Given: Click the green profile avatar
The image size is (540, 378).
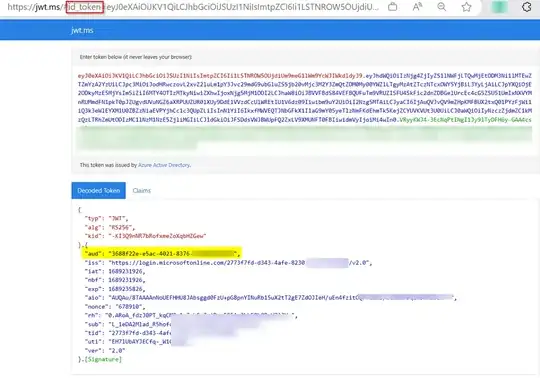Looking at the screenshot, I should 499,7.
